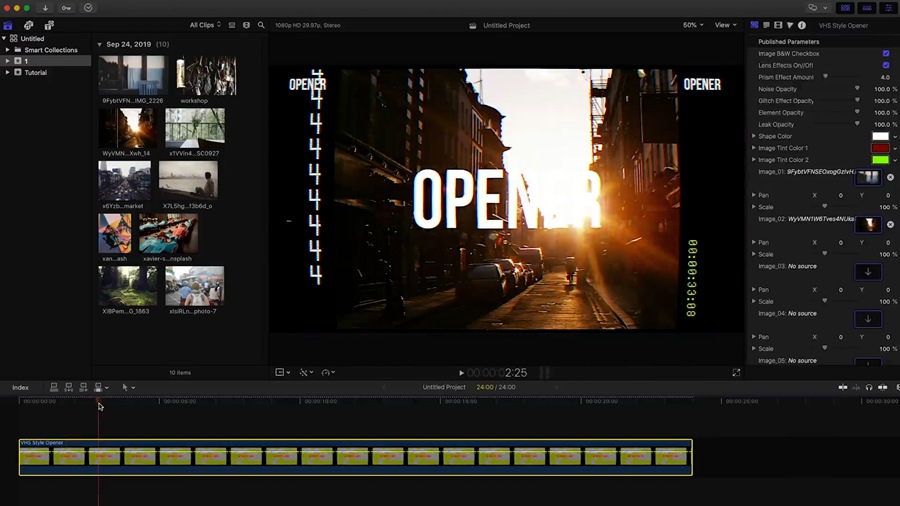900x506 pixels.
Task: Enter viewer full screen mode
Action: [x=736, y=373]
